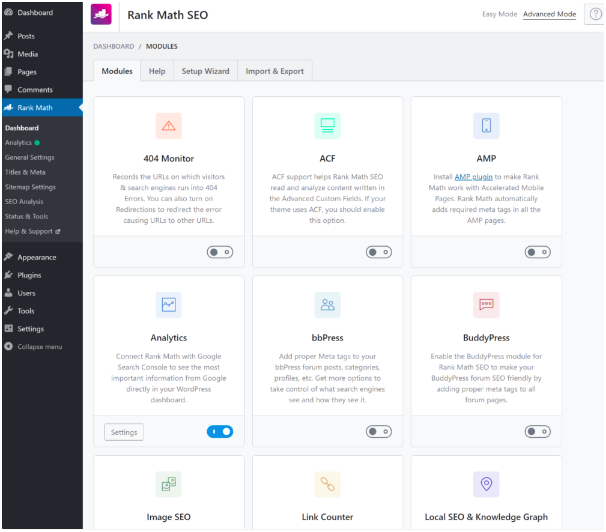
Task: Open the help question mark icon
Action: [x=595, y=14]
